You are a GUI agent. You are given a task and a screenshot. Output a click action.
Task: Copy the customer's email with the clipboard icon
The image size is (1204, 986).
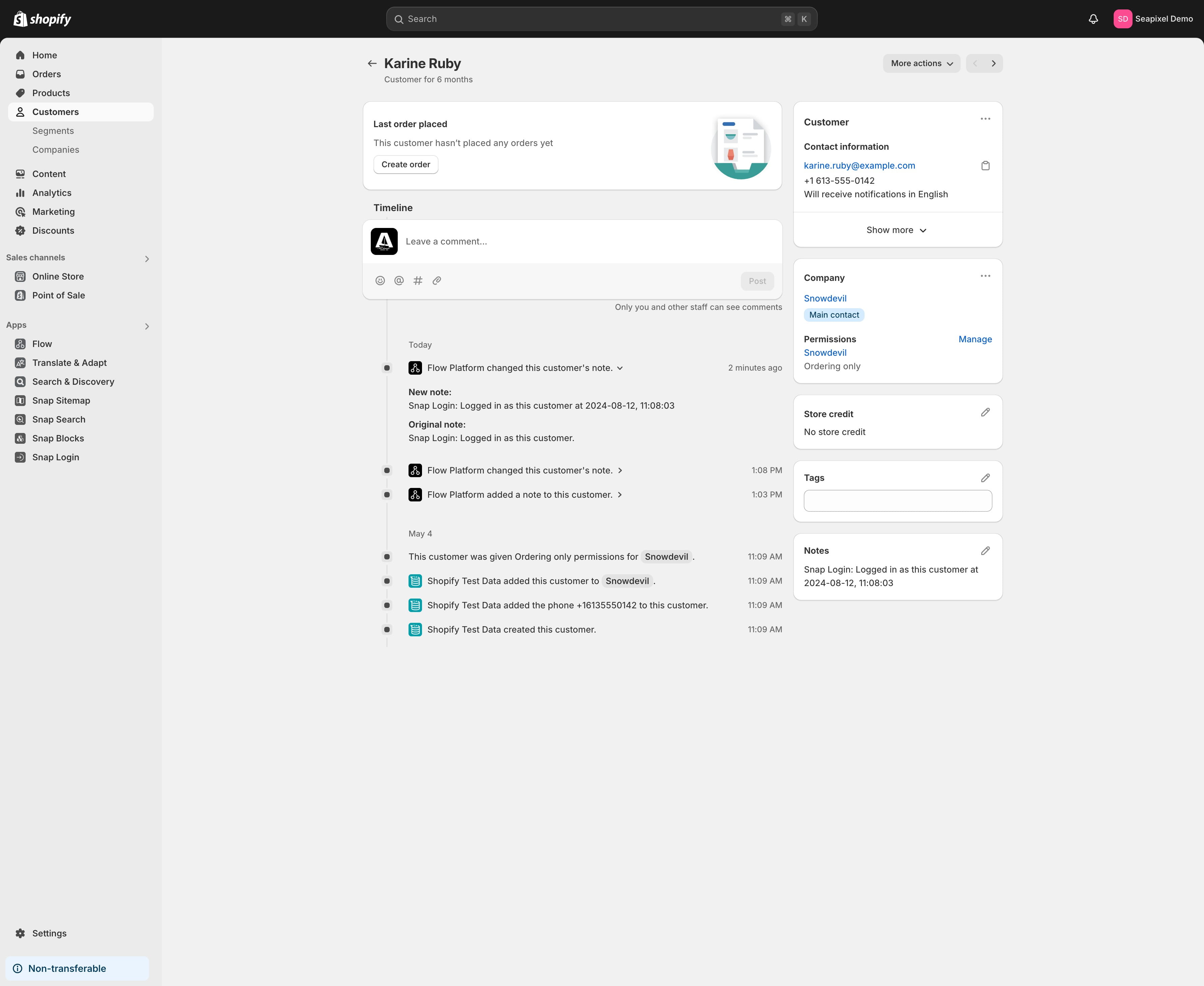(x=986, y=165)
